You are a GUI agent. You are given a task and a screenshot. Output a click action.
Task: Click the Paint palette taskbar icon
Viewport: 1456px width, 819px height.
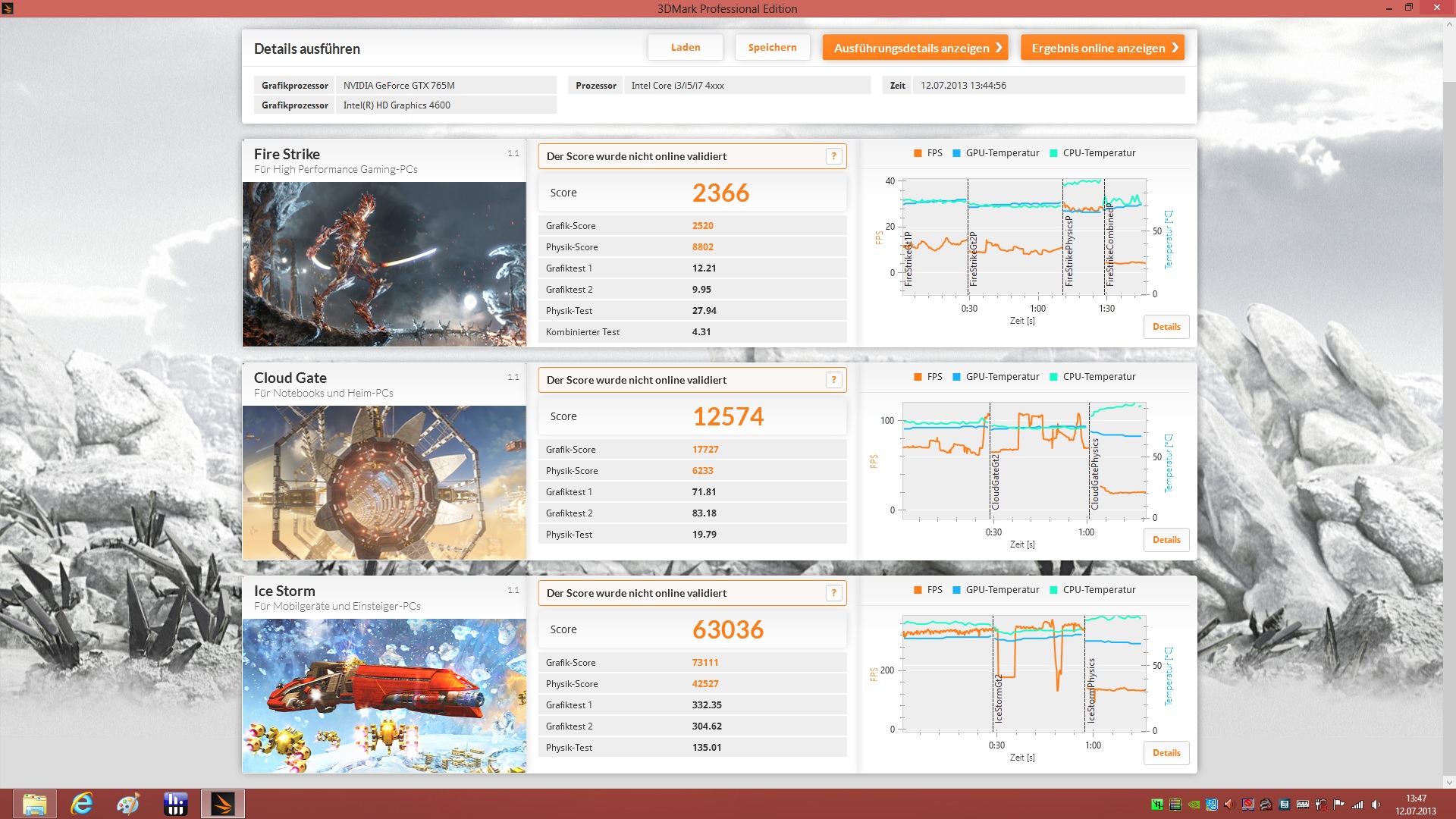pyautogui.click(x=128, y=804)
